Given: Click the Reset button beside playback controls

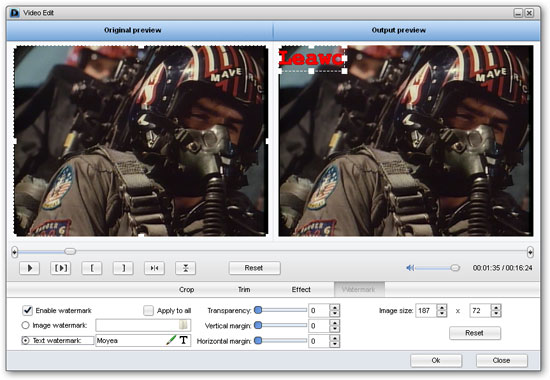Looking at the screenshot, I should tap(255, 268).
